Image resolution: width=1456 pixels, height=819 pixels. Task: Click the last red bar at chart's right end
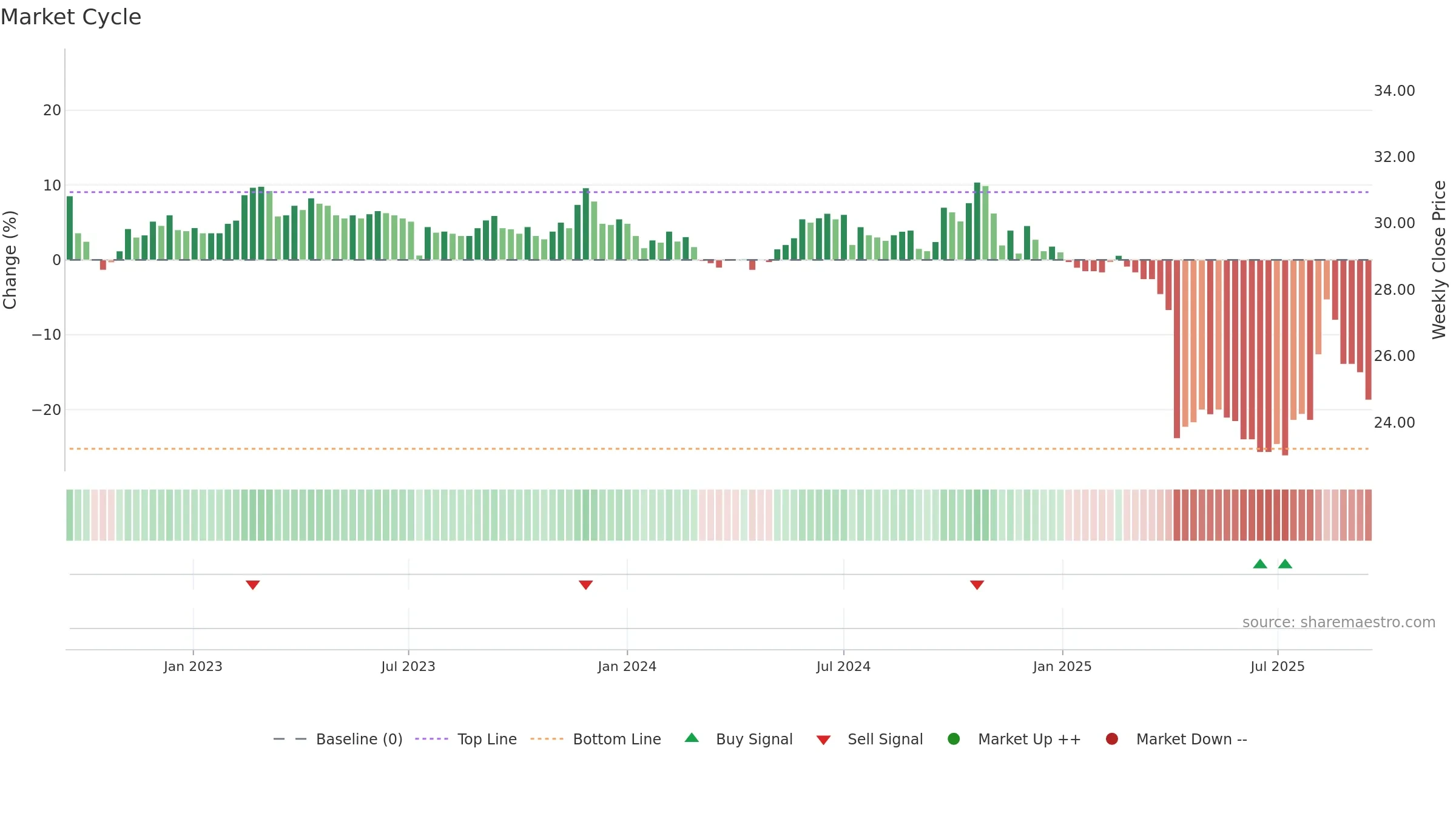click(1368, 330)
